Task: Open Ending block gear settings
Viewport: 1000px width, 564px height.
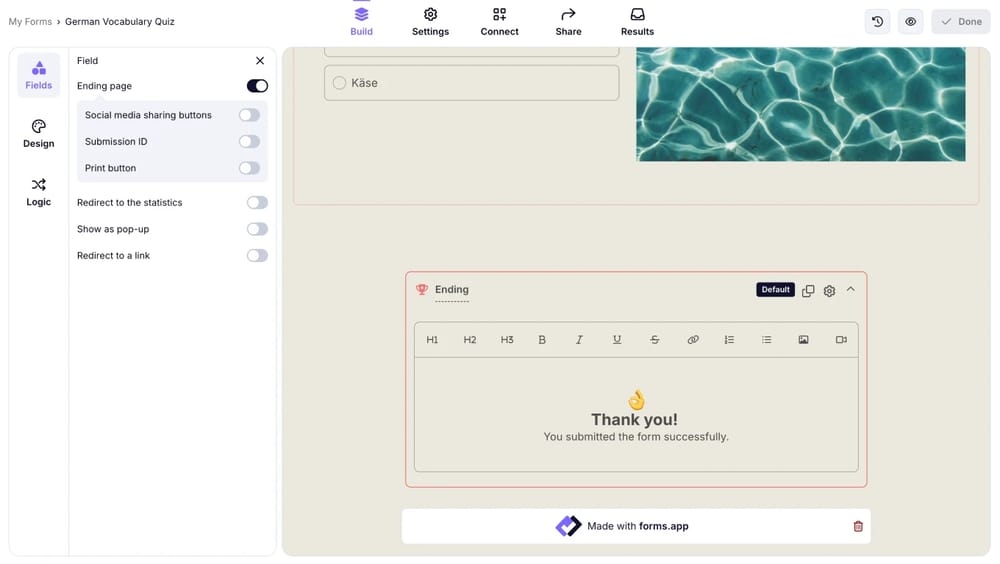Action: point(829,290)
